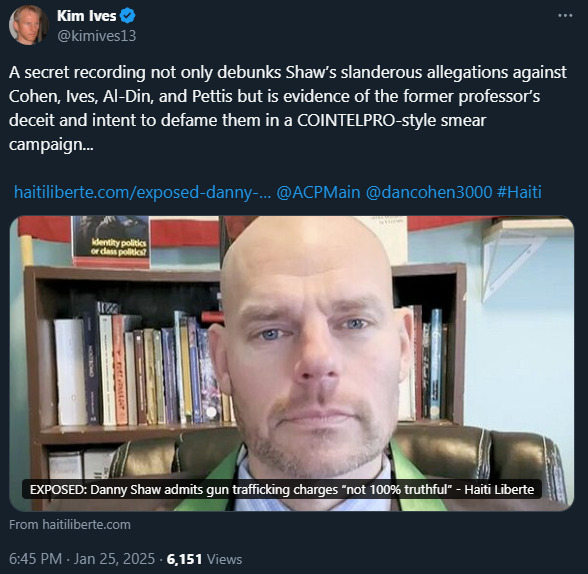
Task: Open the 6,151 Views count
Action: point(204,559)
